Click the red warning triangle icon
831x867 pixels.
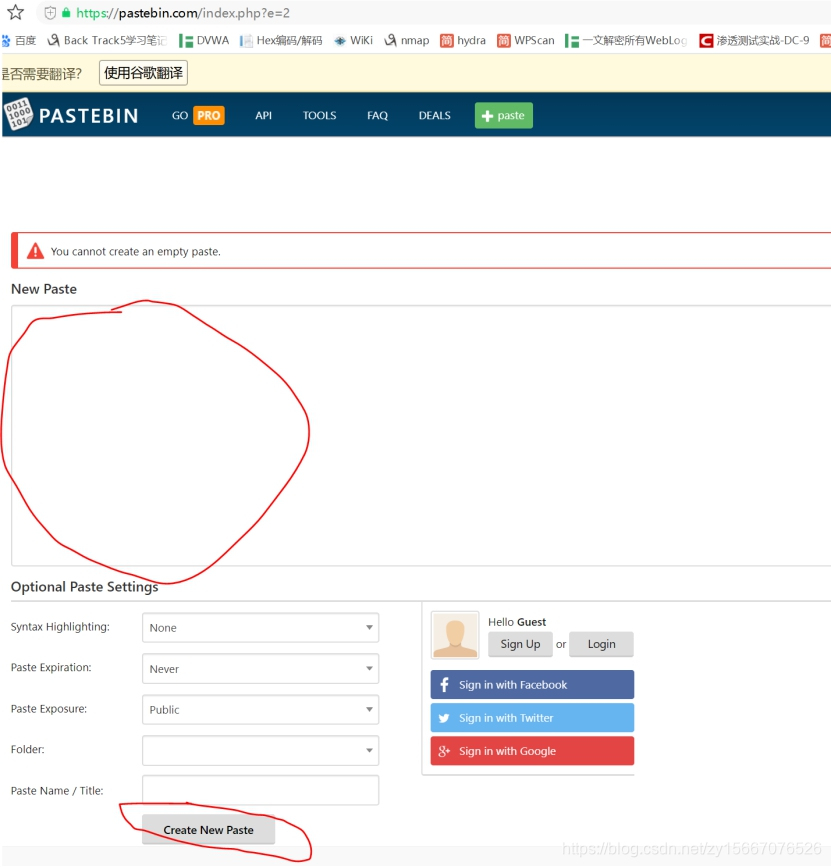point(35,251)
